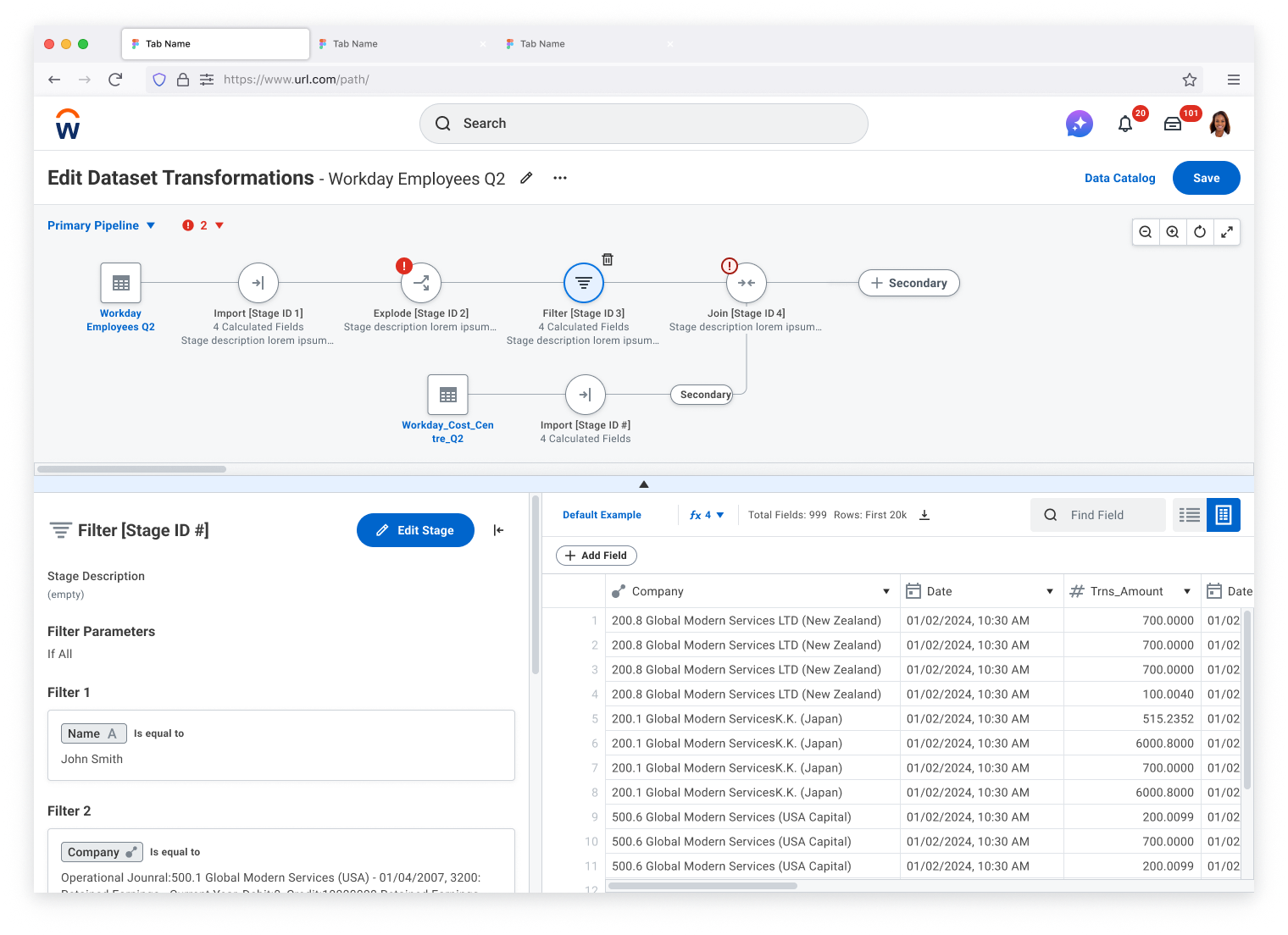
Task: Click the Company cell in row 9
Action: pos(752,817)
